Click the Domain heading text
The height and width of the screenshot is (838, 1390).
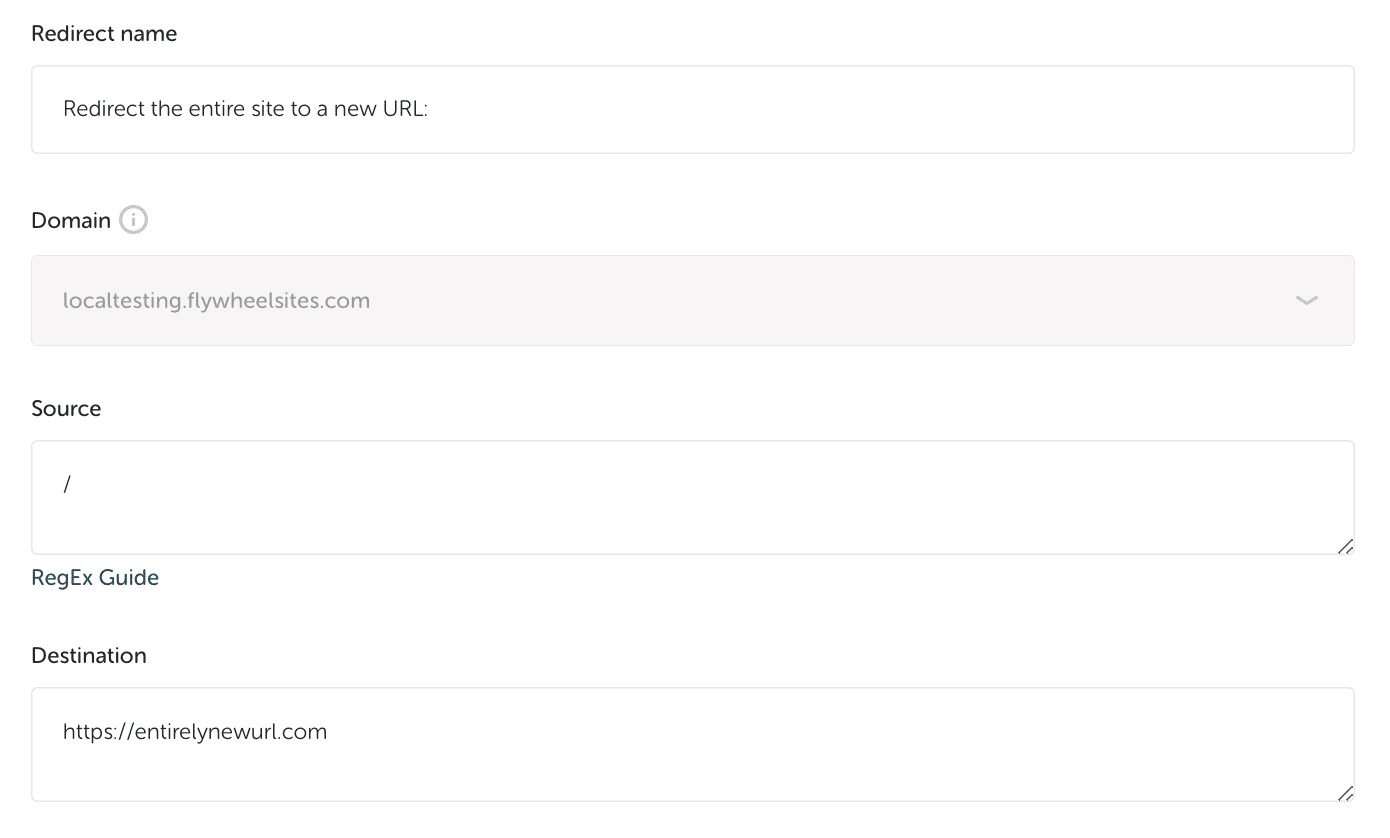(x=70, y=219)
